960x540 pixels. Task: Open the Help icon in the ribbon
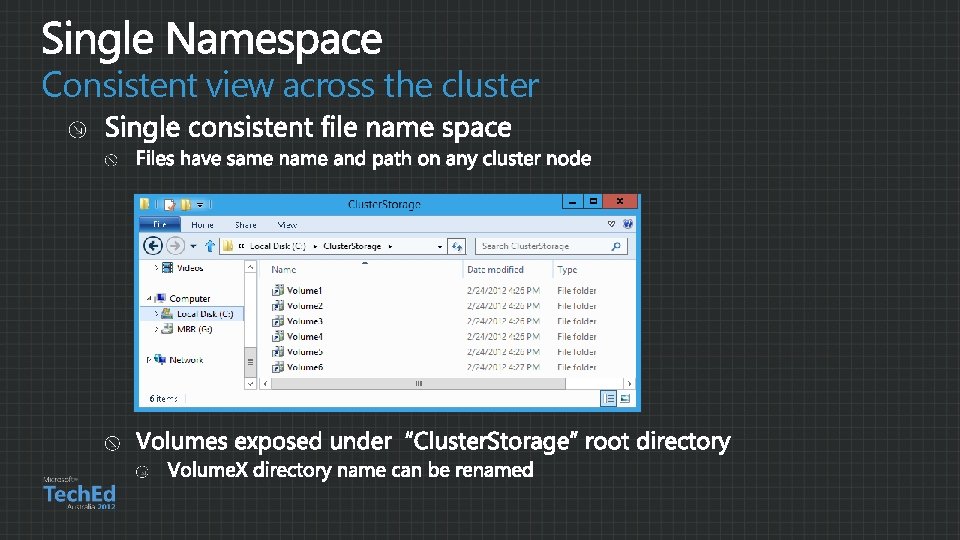[x=628, y=224]
